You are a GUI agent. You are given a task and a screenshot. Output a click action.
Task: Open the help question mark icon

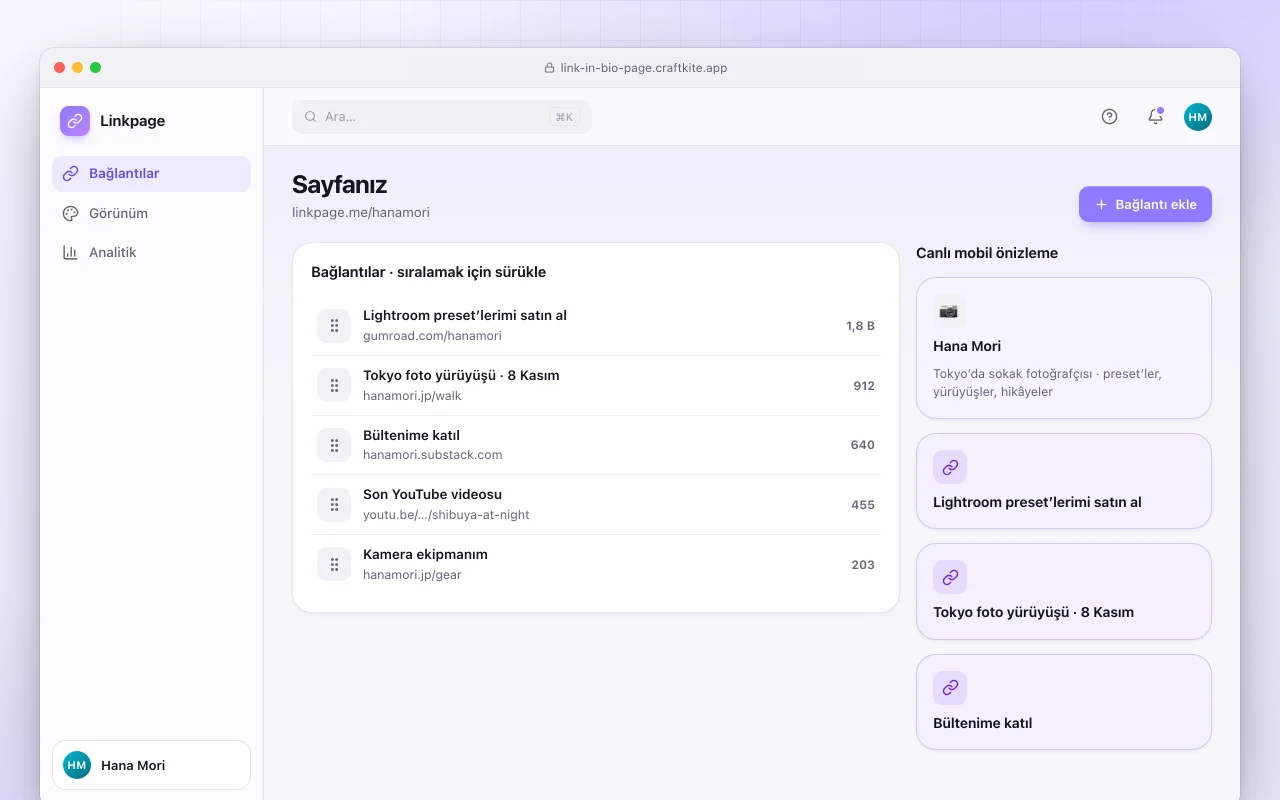click(x=1109, y=117)
